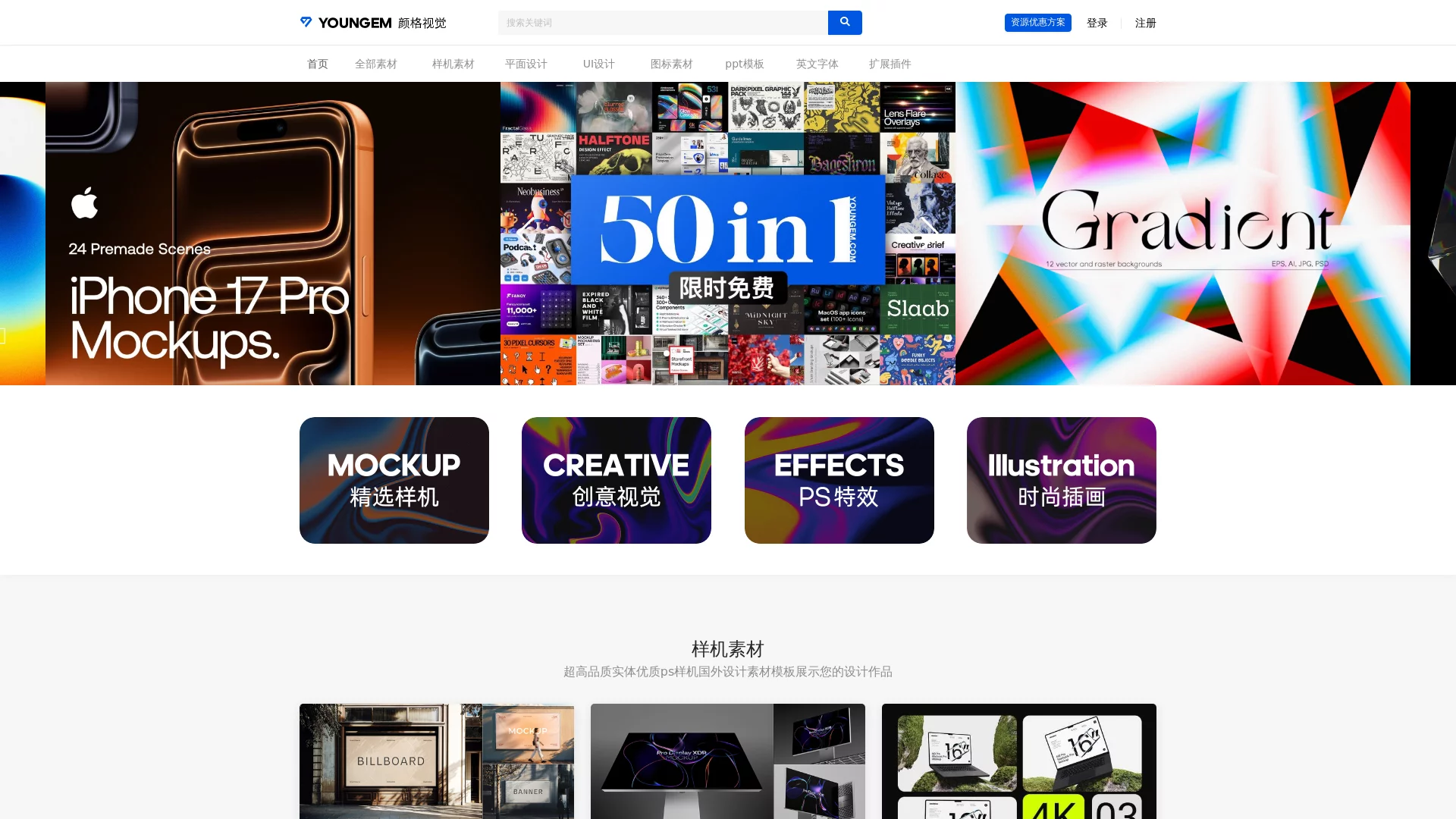Open the CREATIVE 创意视觉 category tile
Screen dimensions: 1456x819
617,480
